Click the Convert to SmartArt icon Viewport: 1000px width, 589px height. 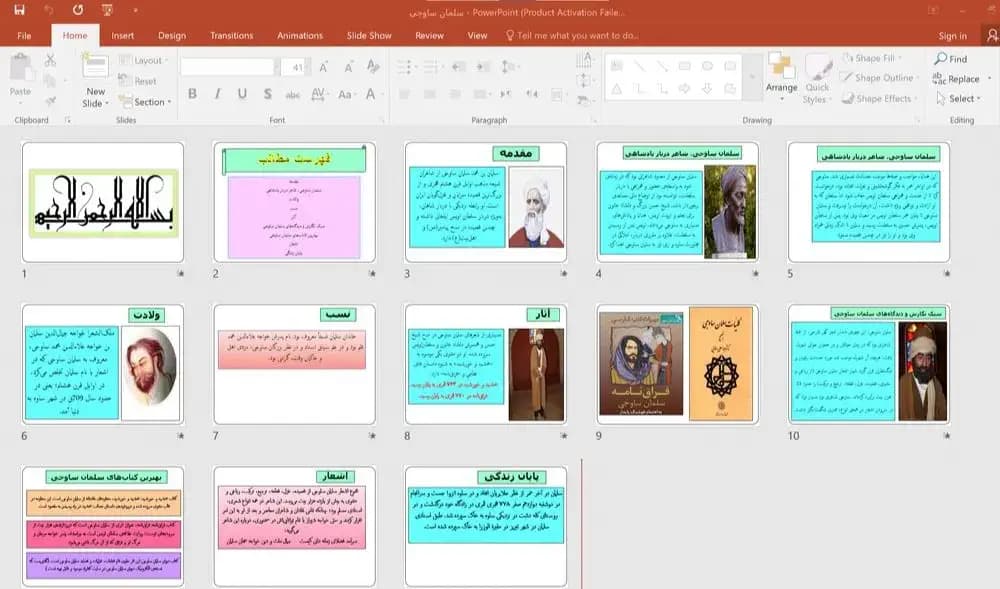pos(583,100)
